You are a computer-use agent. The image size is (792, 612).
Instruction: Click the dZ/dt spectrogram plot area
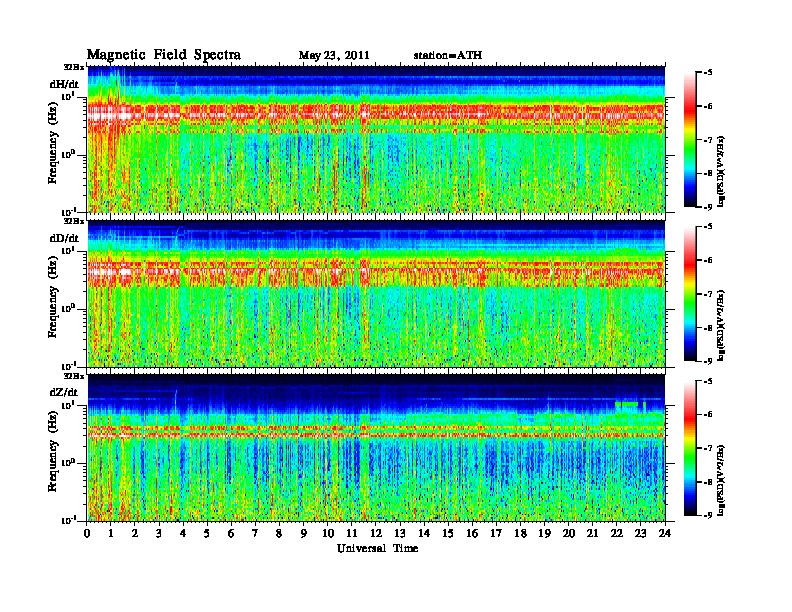coord(376,447)
